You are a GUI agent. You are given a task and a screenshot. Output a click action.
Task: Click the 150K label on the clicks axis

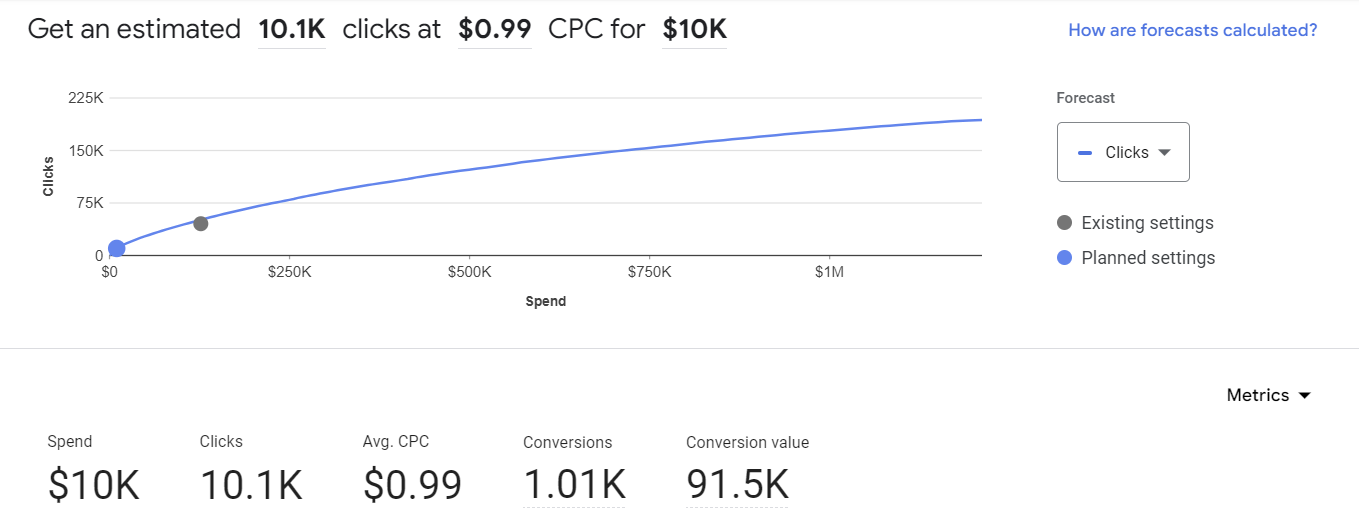[85, 151]
